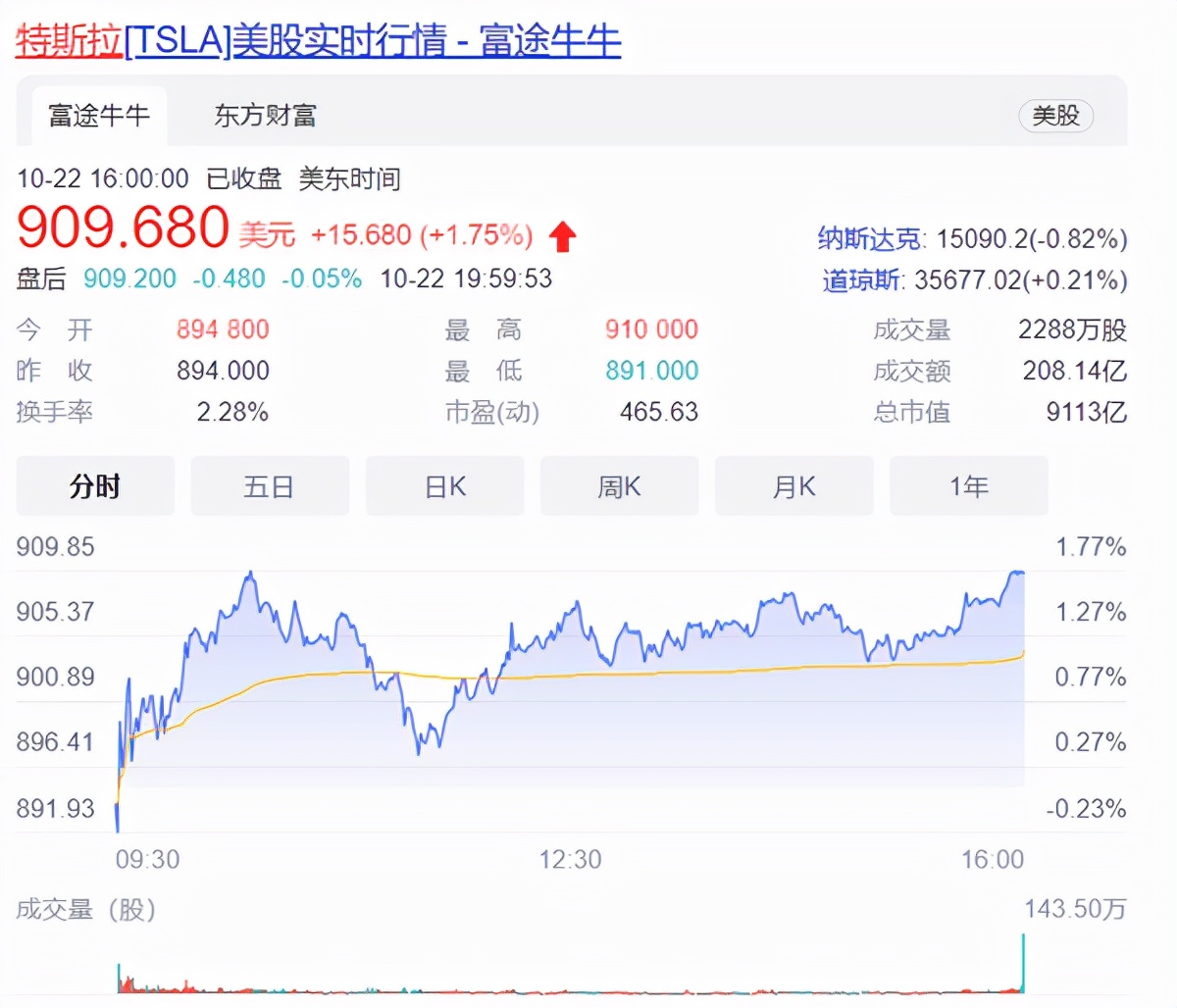Click the 成交量 value 2288万股
The height and width of the screenshot is (1008, 1177).
[x=1072, y=329]
